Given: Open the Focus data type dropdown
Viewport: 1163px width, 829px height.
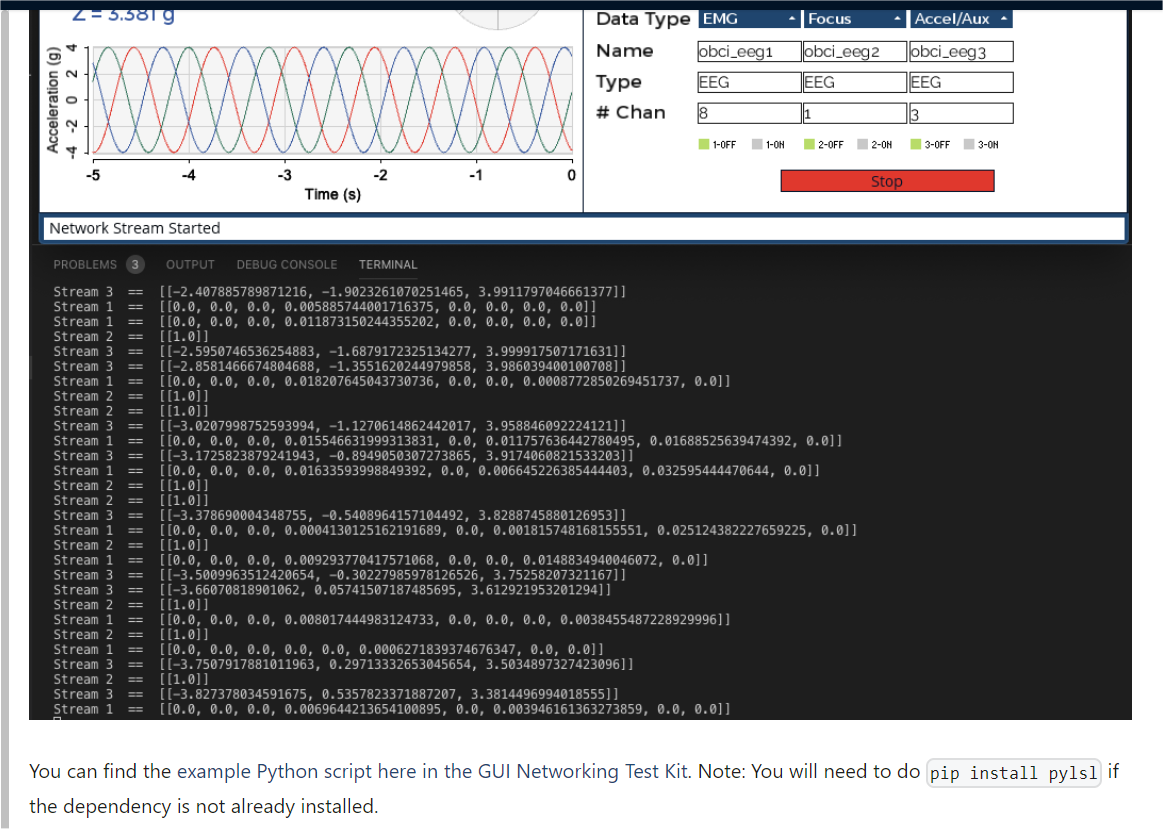Looking at the screenshot, I should [853, 18].
